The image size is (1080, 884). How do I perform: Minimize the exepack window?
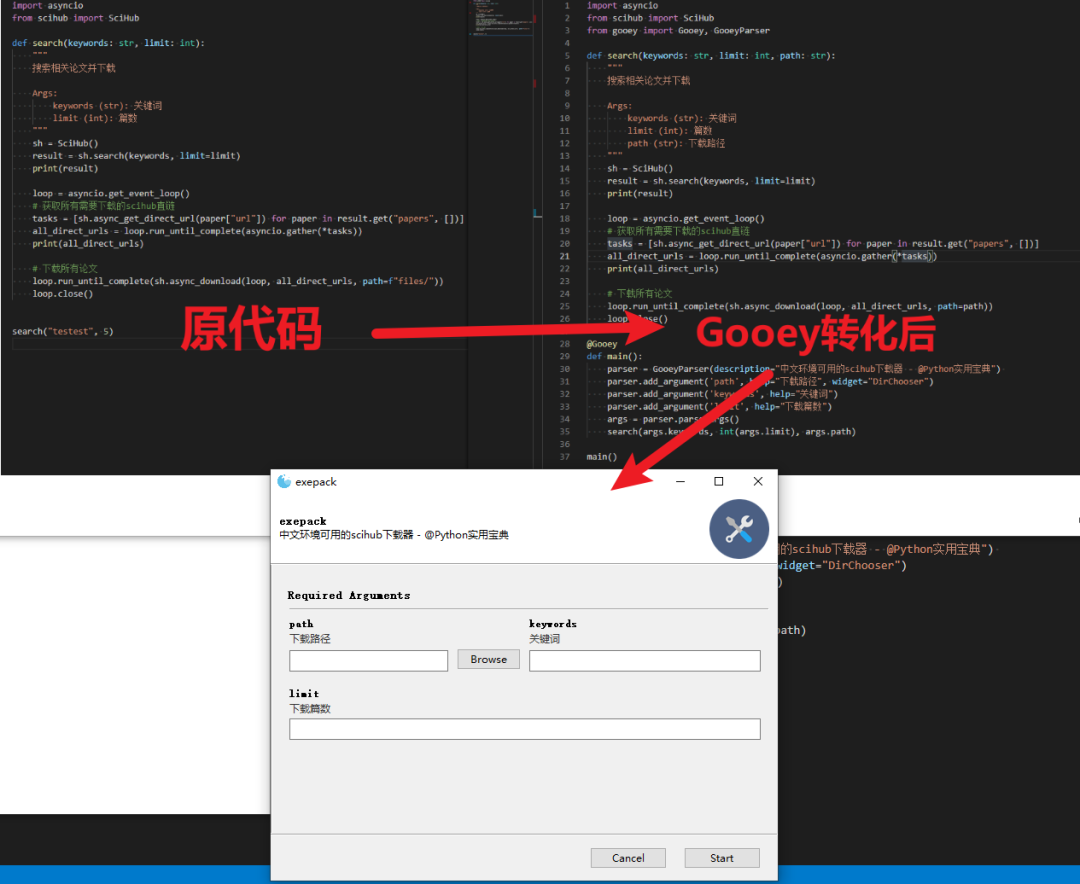tap(681, 481)
